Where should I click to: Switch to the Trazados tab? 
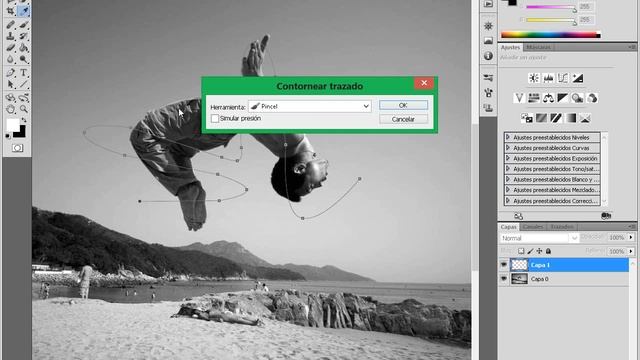coord(562,227)
